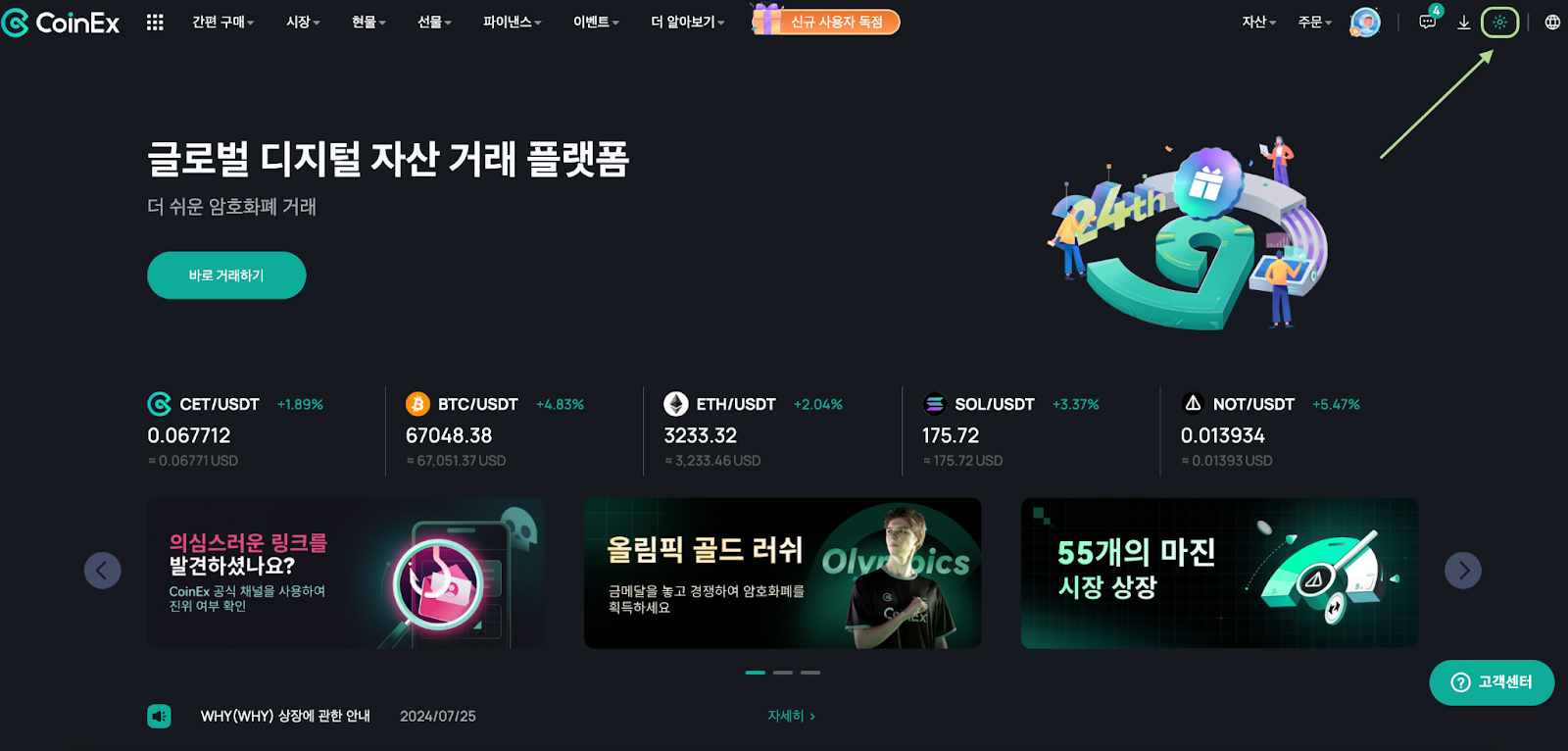Click the download arrow icon
Image resolution: width=1568 pixels, height=751 pixels.
point(1463,23)
